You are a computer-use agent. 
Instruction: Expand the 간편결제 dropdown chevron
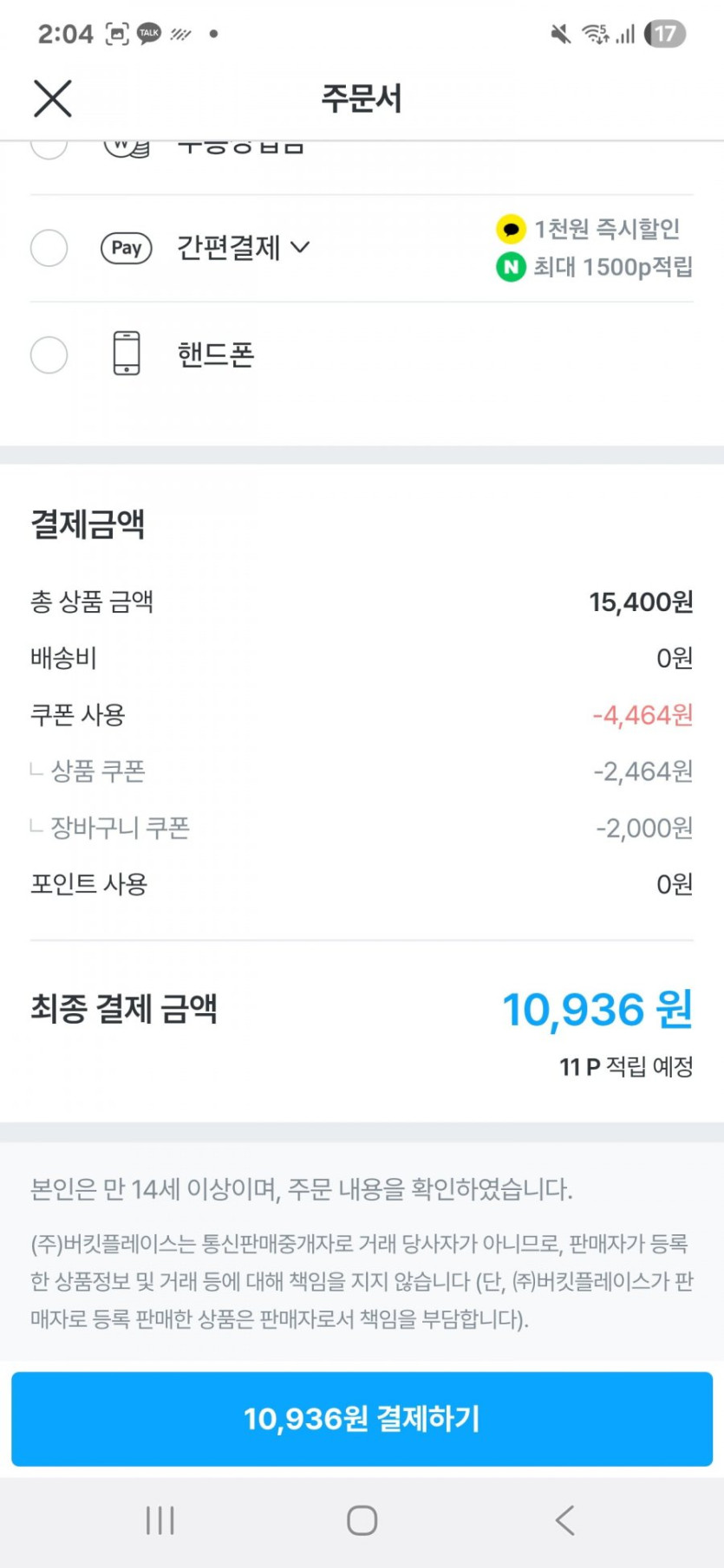300,248
